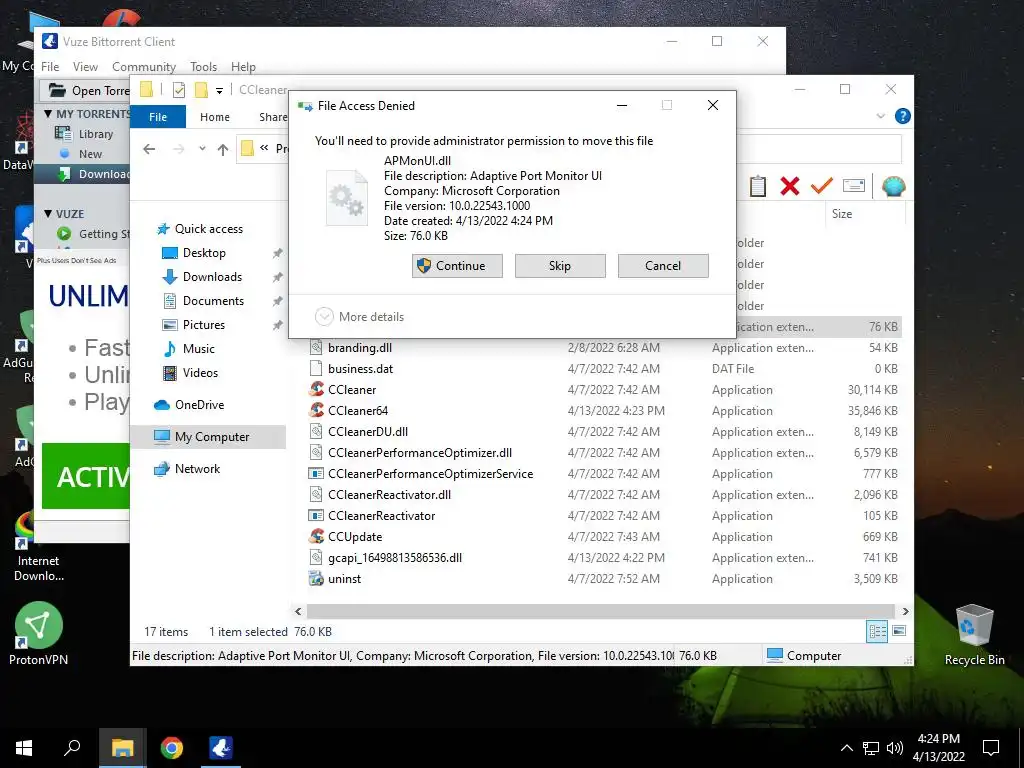Click the address bar path chevrons
Image resolution: width=1024 pixels, height=768 pixels.
pyautogui.click(x=264, y=148)
